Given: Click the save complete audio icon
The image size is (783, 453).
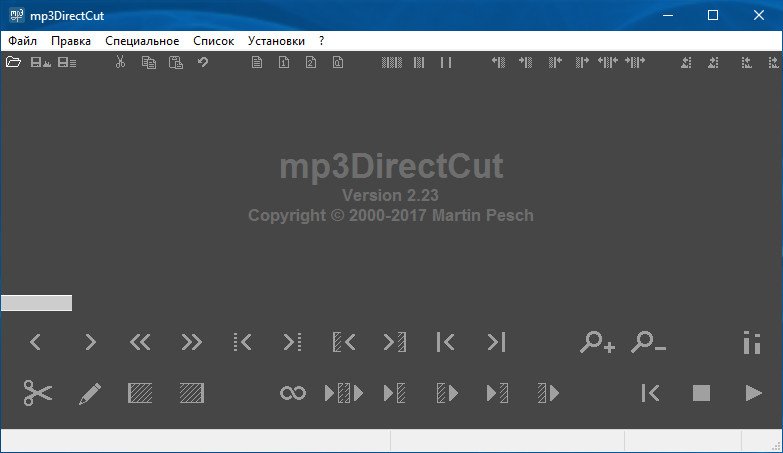Looking at the screenshot, I should coord(40,62).
